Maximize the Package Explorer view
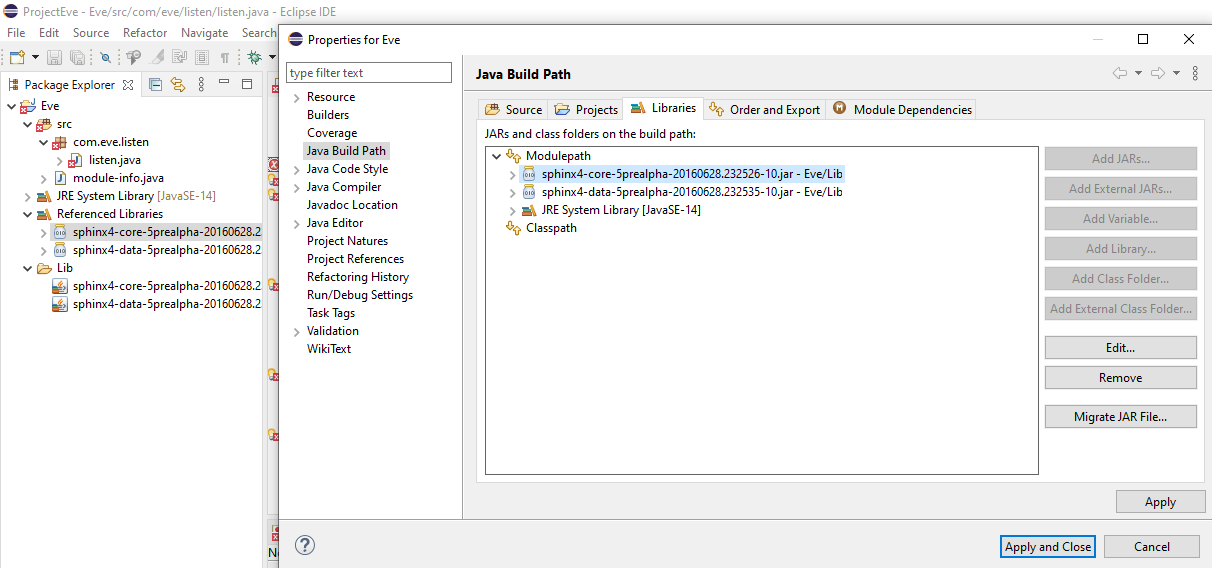The width and height of the screenshot is (1212, 568). tap(247, 85)
